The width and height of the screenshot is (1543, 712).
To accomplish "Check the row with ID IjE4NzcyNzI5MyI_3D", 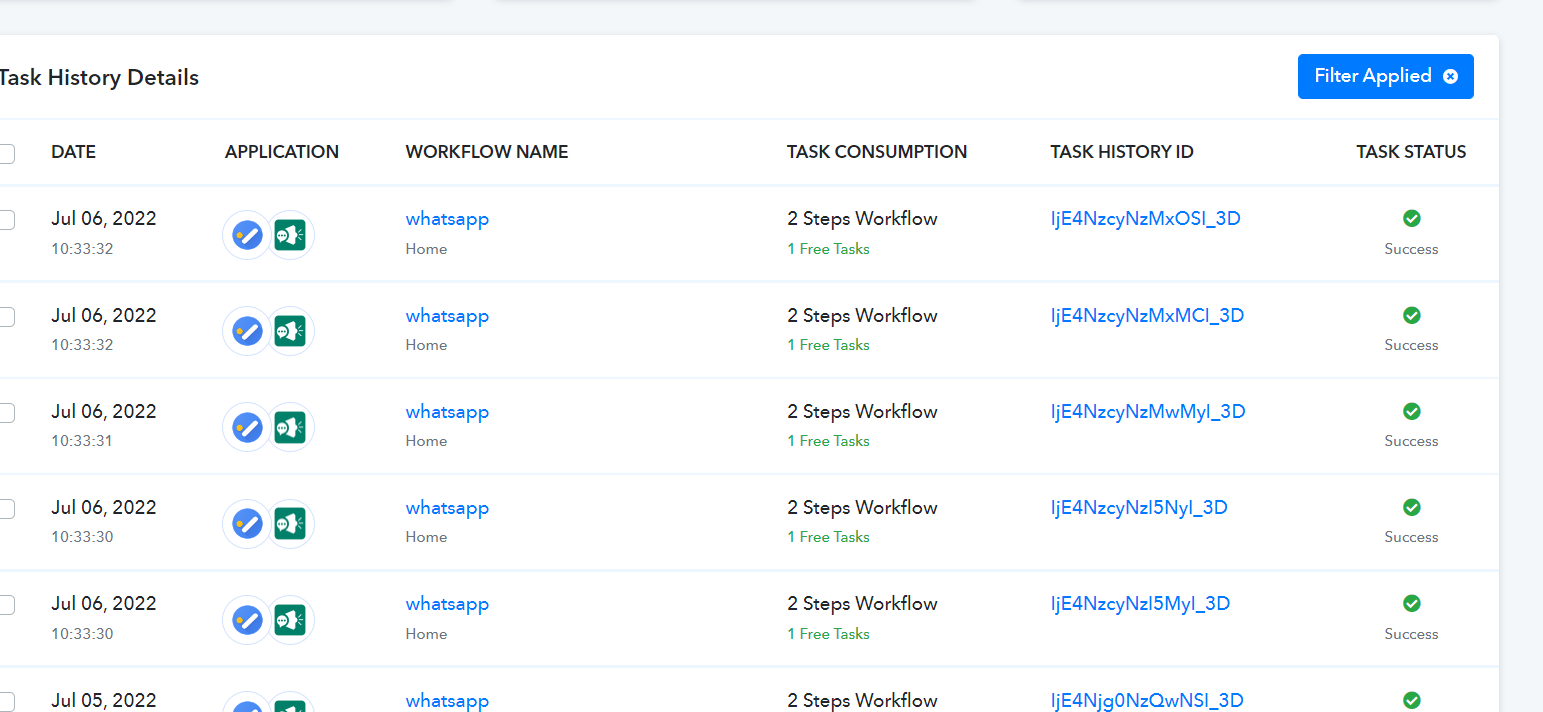I will click(5, 604).
